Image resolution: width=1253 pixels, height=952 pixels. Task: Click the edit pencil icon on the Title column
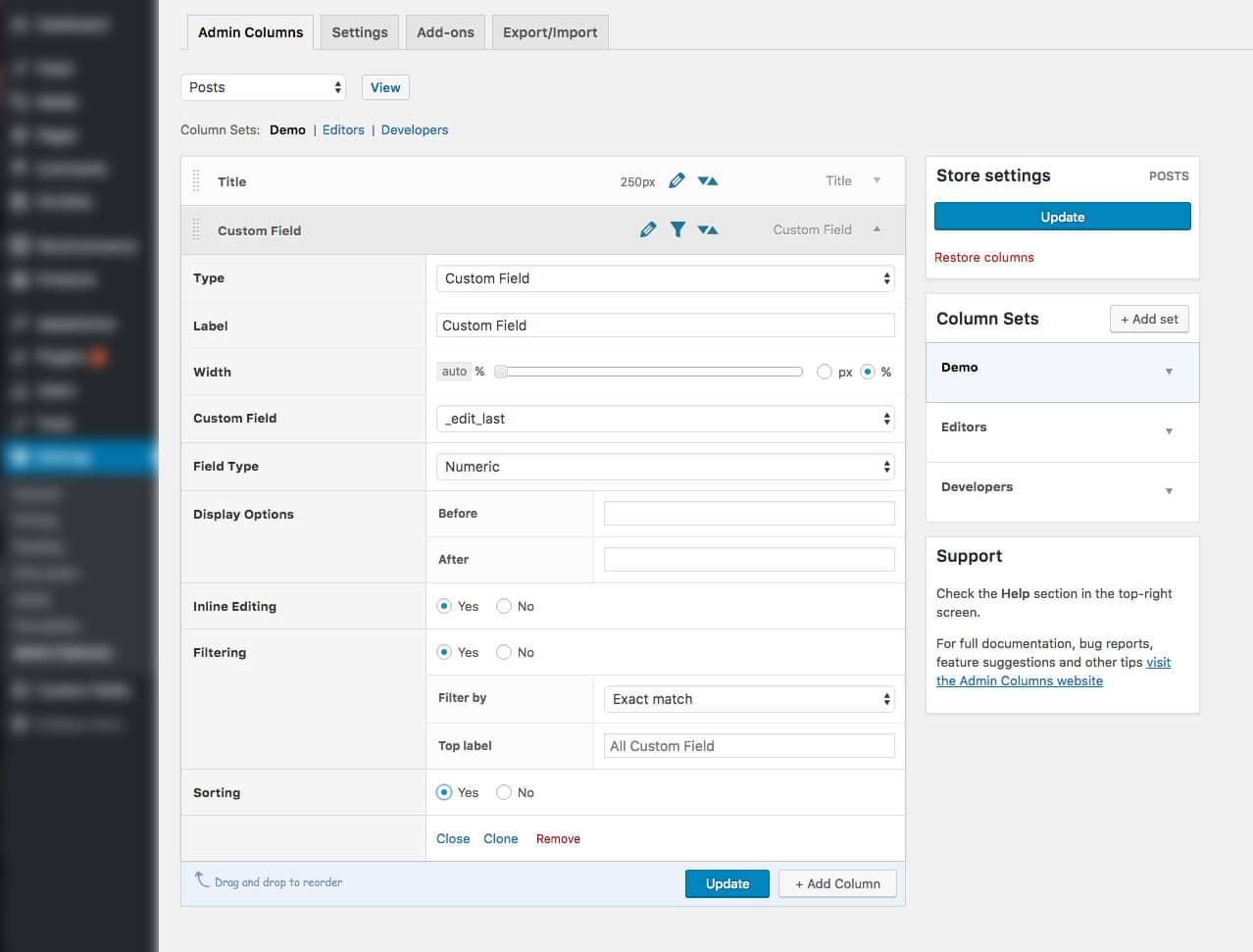[x=677, y=180]
